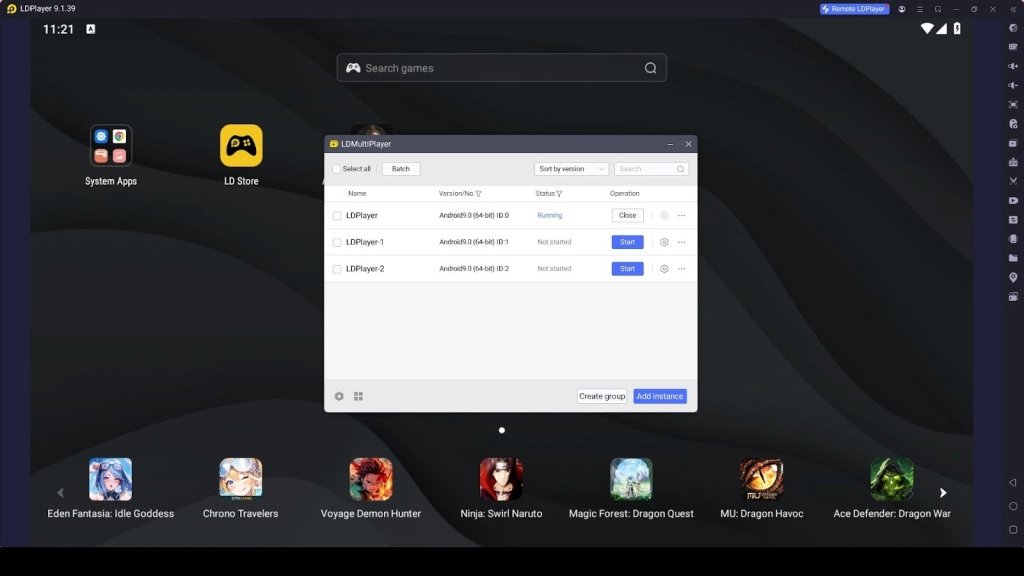Open more options for LDPlayer-1 row

pyautogui.click(x=682, y=242)
